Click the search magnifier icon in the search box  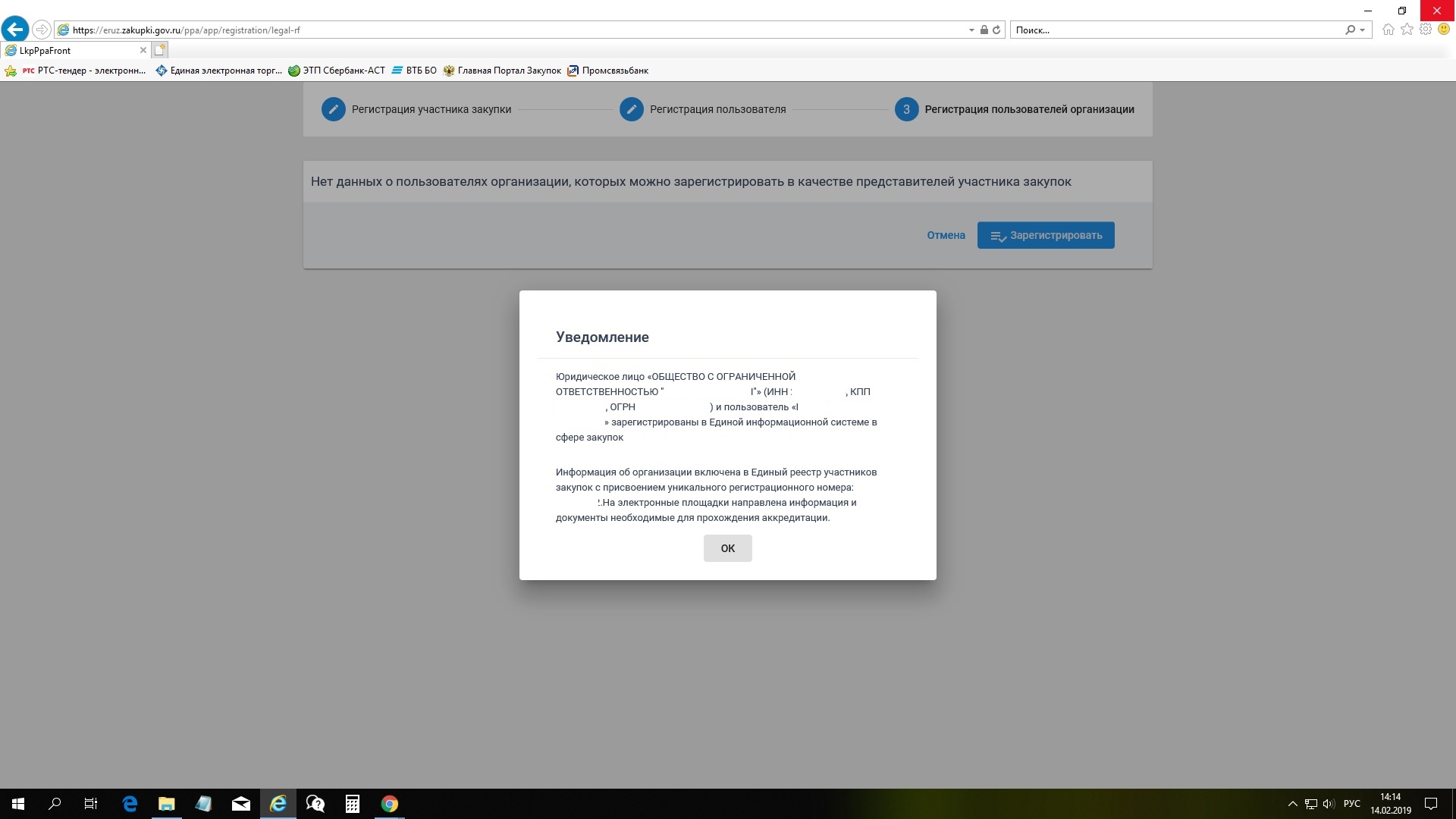point(1350,30)
